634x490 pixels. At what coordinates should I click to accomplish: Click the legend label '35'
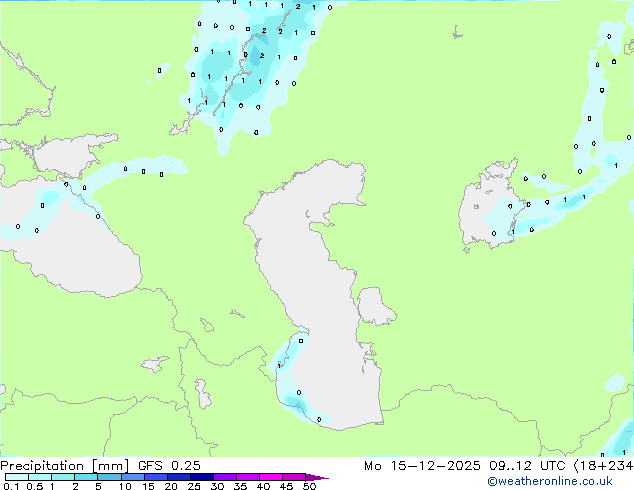point(240,486)
